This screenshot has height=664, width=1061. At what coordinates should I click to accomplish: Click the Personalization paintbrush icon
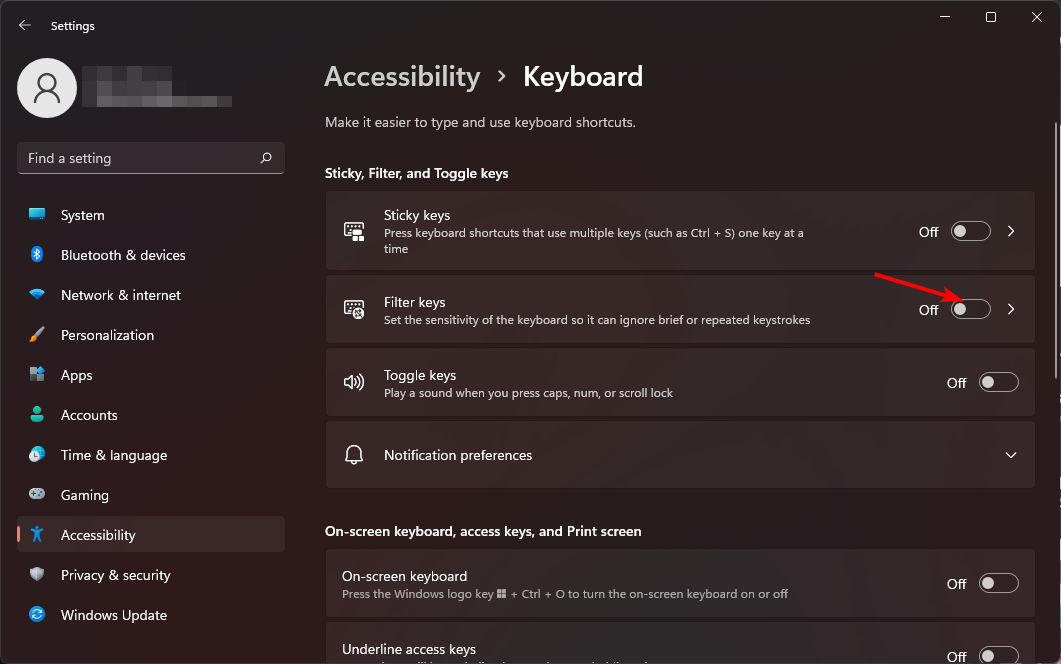(x=37, y=334)
